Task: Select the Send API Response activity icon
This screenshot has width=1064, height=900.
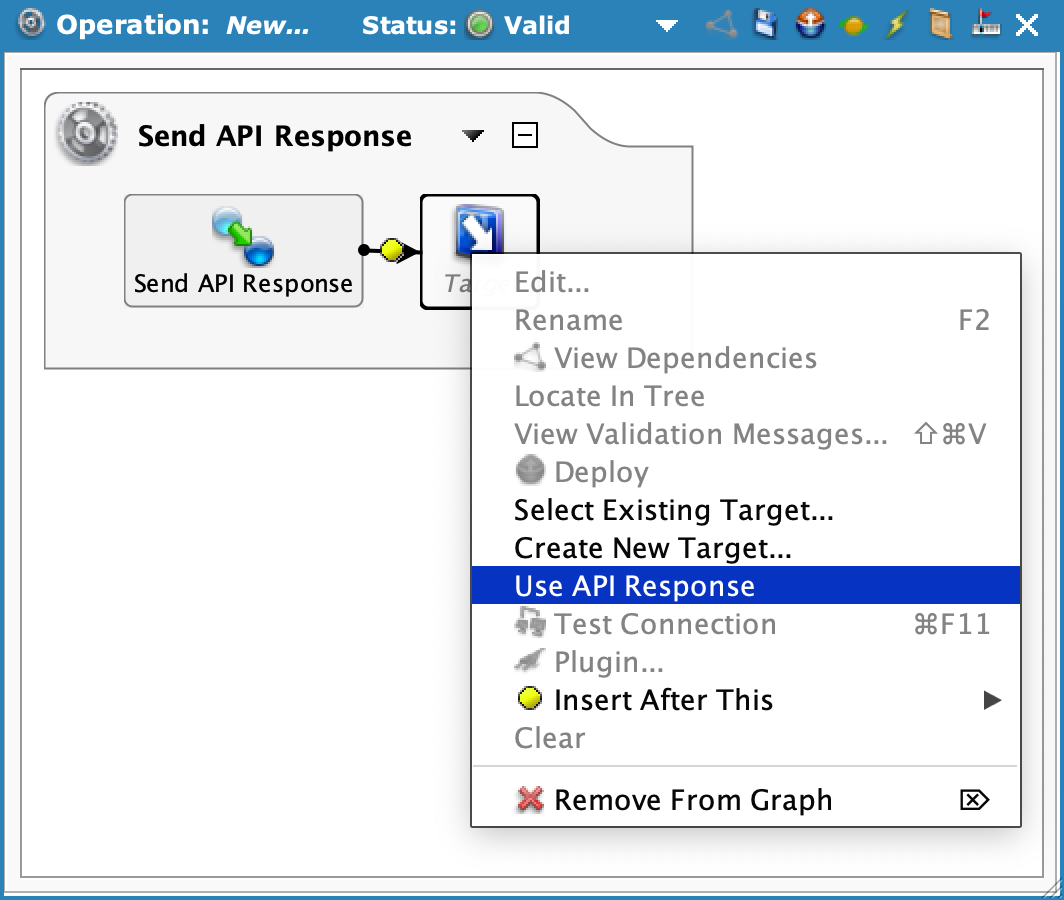Action: coord(243,237)
